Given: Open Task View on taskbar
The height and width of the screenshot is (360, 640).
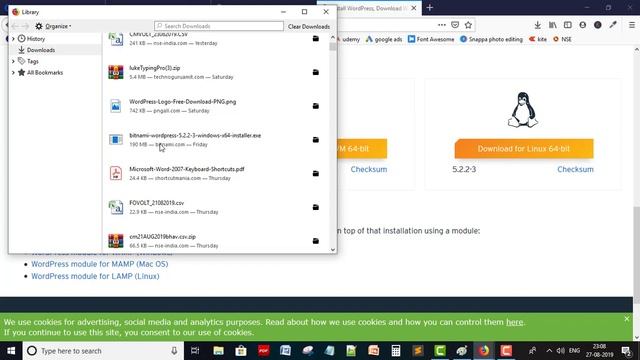Looking at the screenshot, I should [x=195, y=351].
